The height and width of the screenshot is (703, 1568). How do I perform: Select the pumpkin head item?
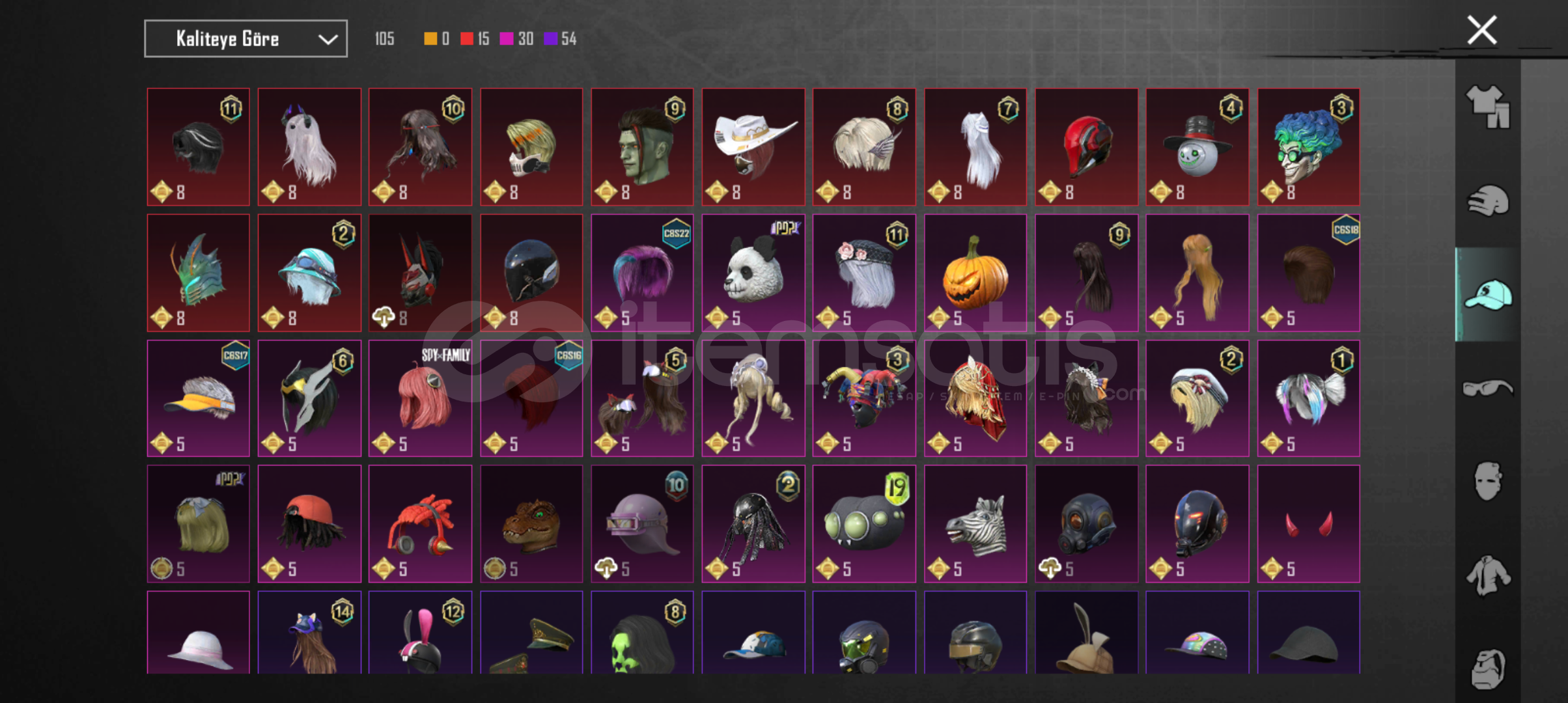[975, 273]
